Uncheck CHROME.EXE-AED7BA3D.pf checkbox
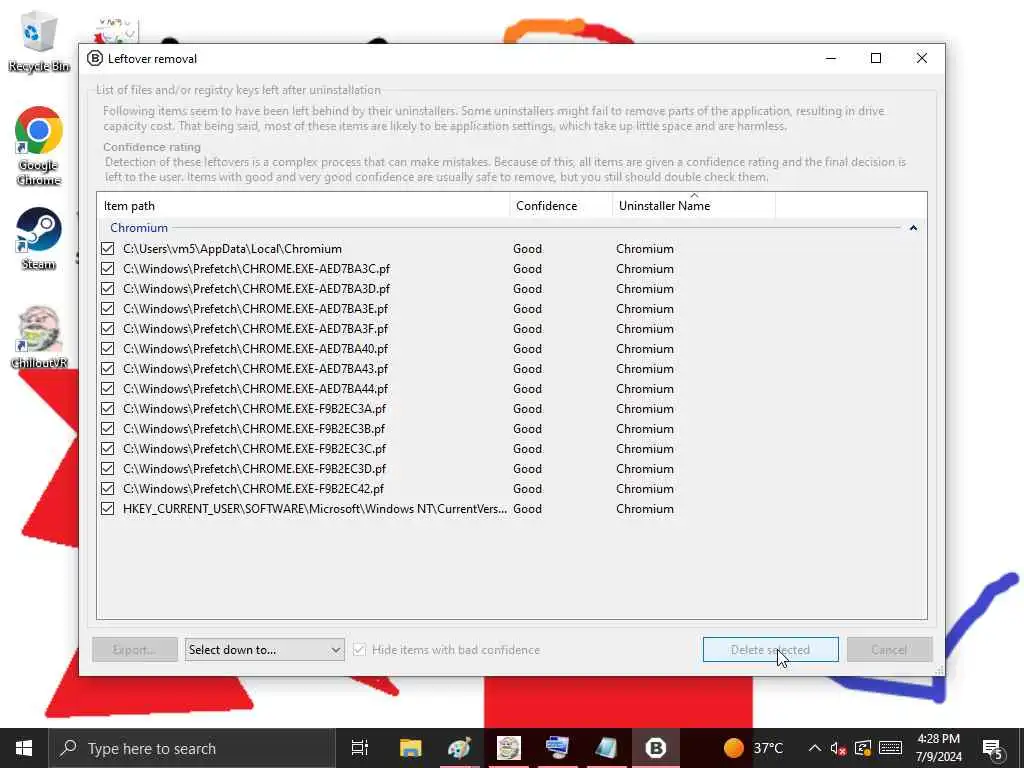This screenshot has width=1024, height=768. (108, 289)
